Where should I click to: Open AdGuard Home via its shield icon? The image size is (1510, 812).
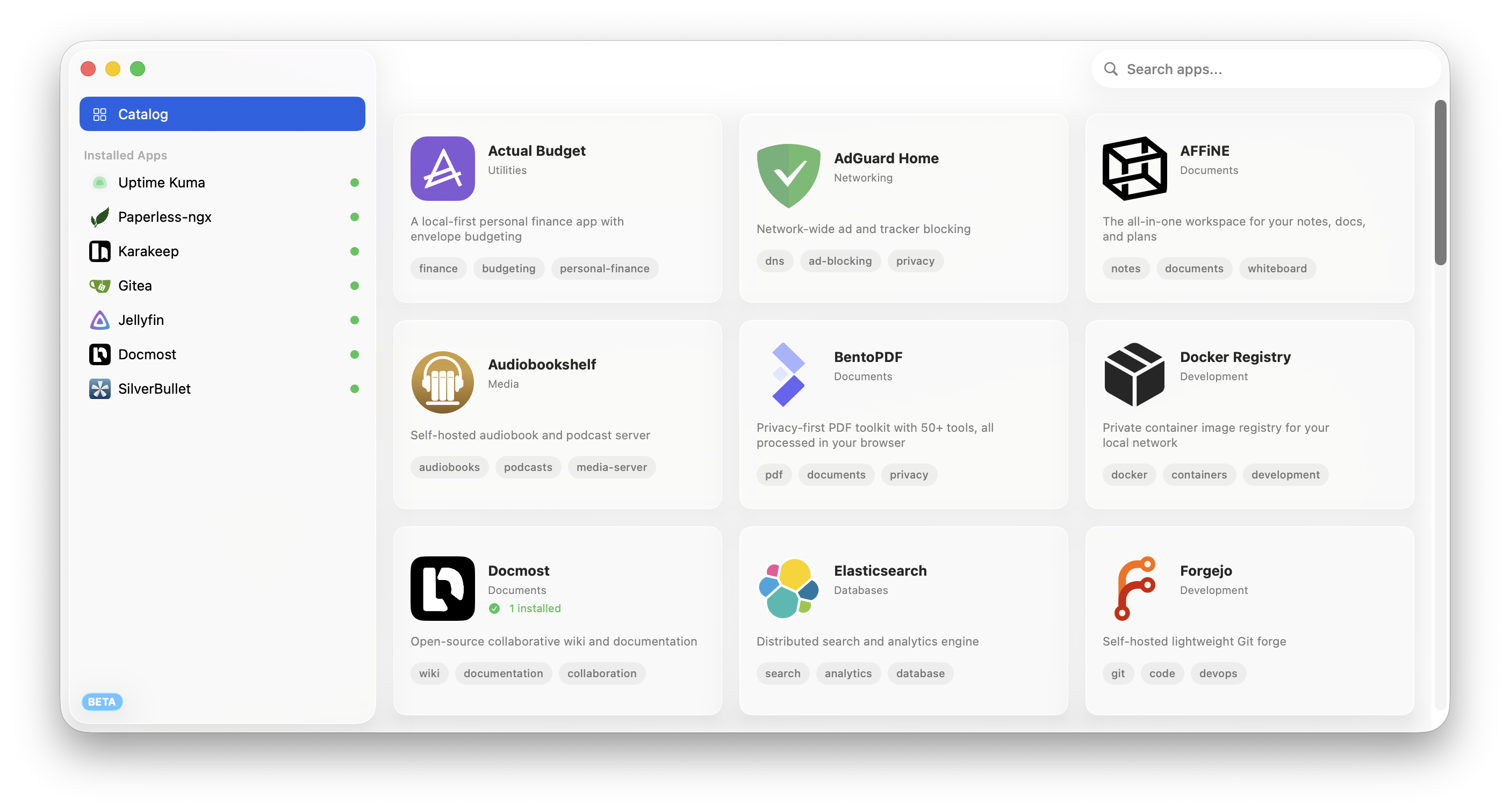(x=788, y=176)
